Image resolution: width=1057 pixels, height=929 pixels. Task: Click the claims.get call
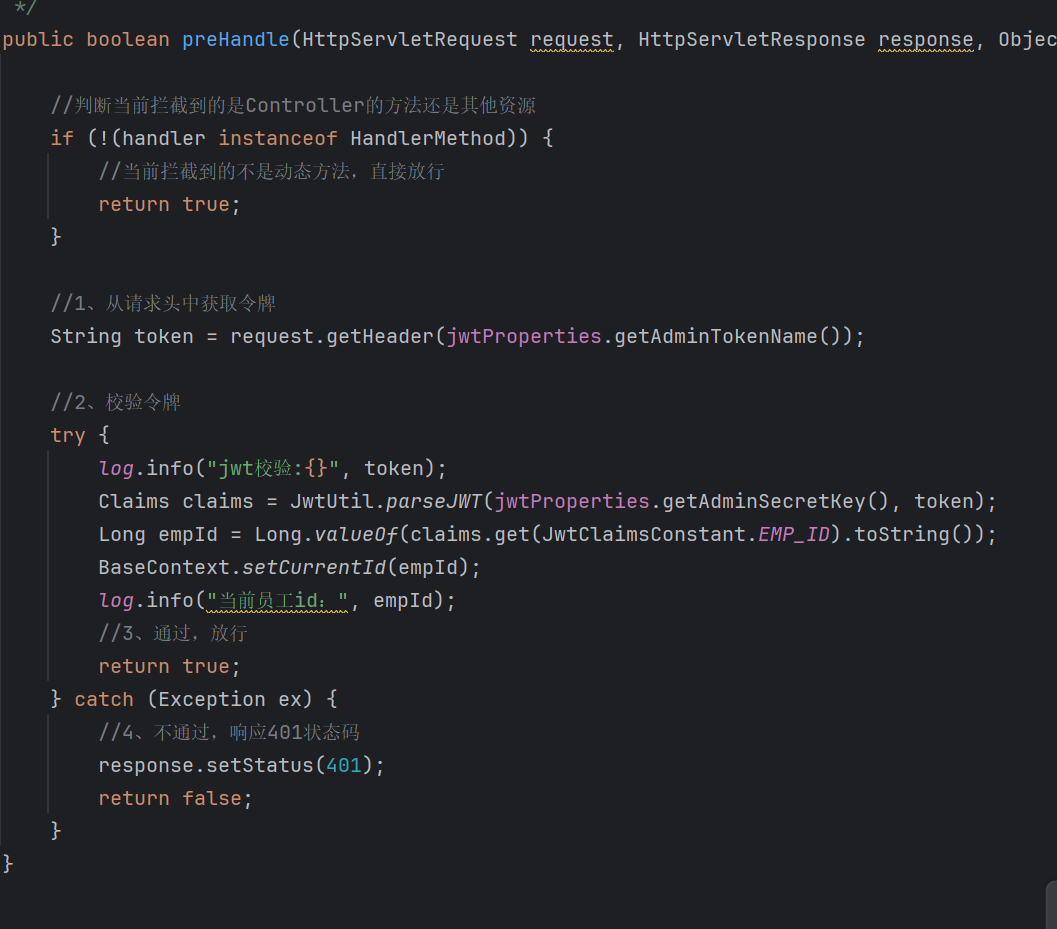pos(469,535)
